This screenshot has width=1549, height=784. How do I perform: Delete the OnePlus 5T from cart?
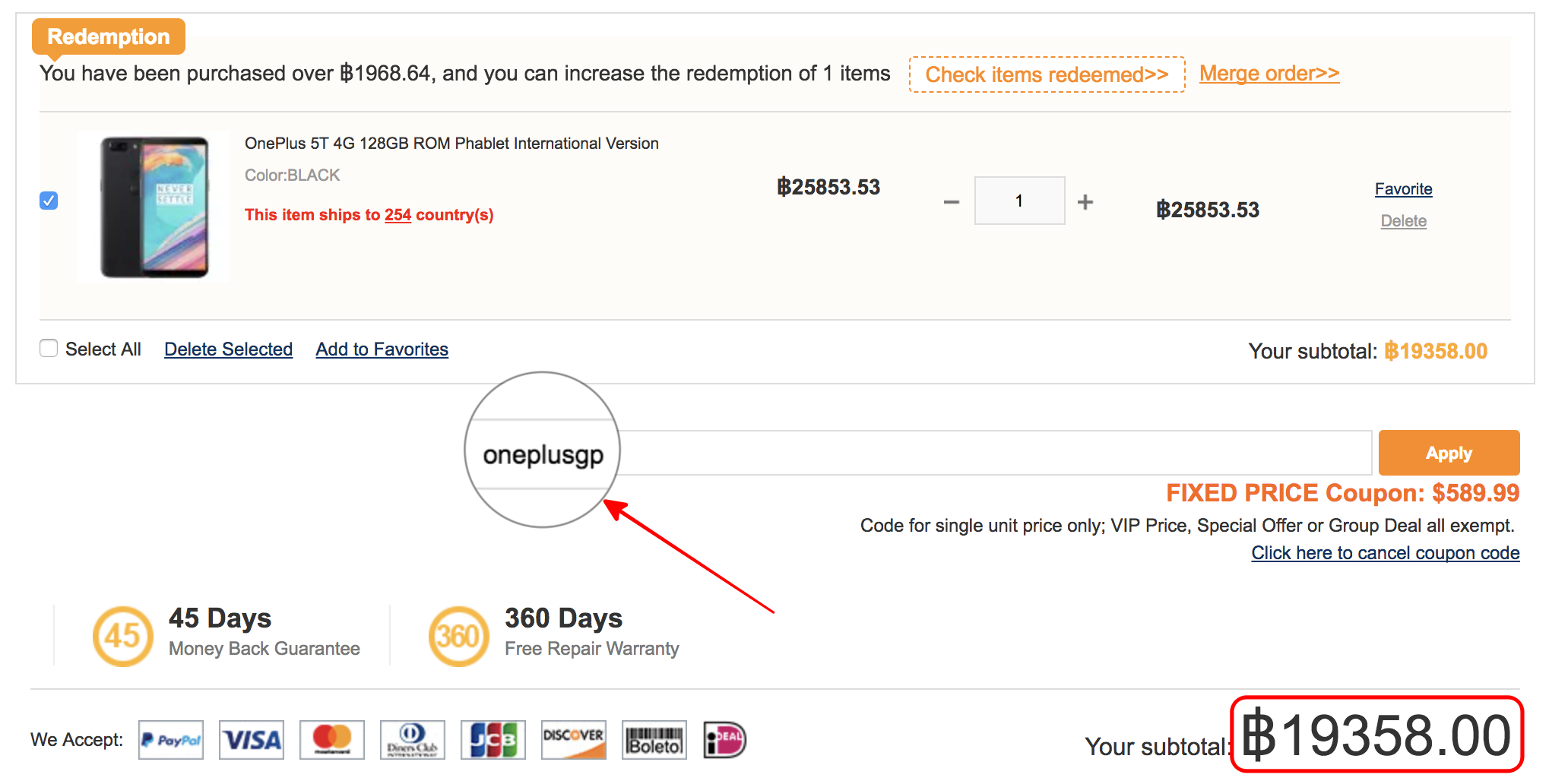click(x=1403, y=221)
